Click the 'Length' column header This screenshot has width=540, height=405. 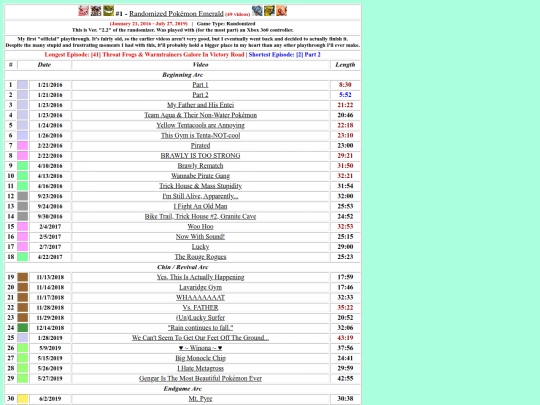point(345,65)
